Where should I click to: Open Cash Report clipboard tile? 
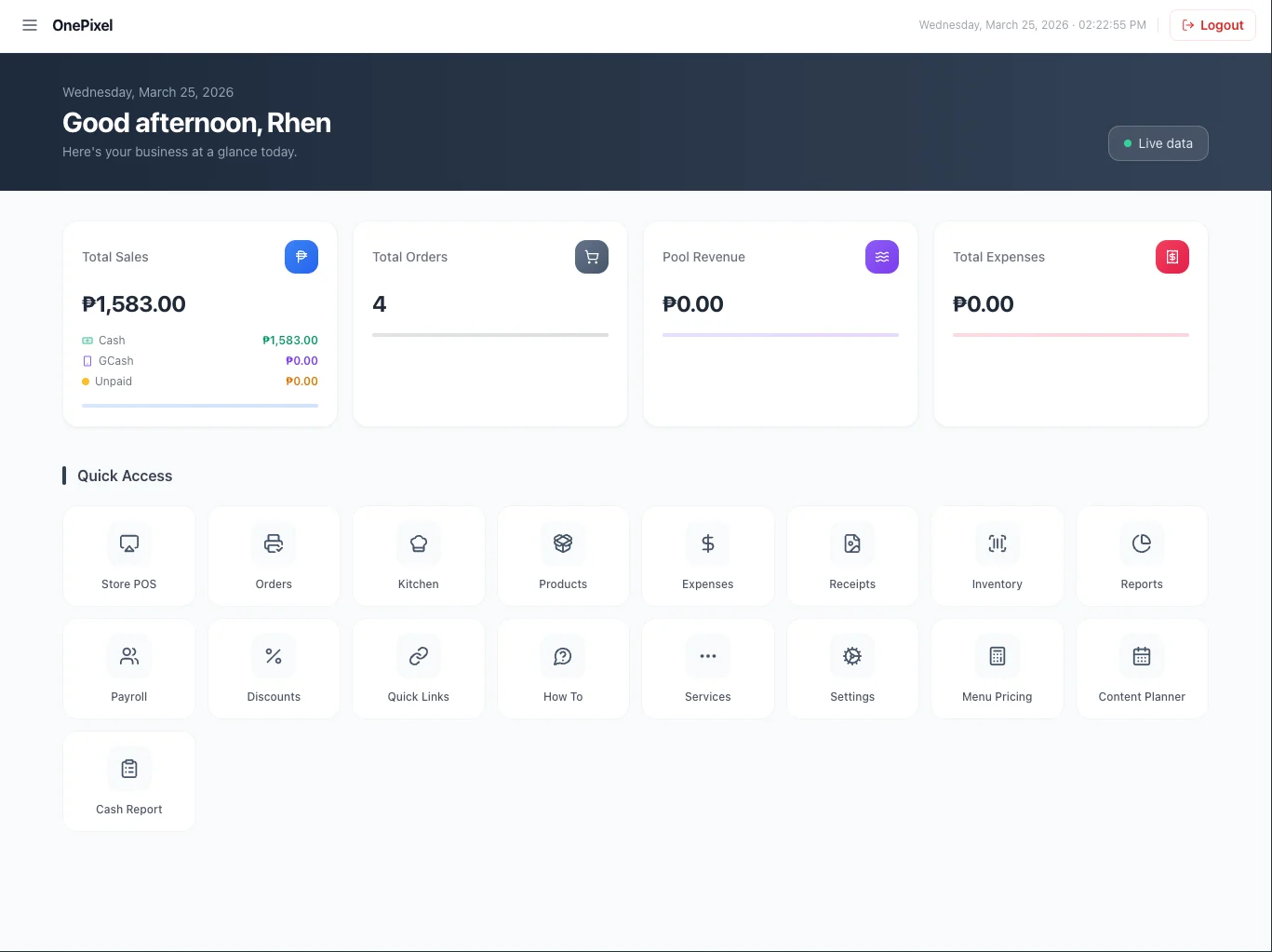(129, 782)
